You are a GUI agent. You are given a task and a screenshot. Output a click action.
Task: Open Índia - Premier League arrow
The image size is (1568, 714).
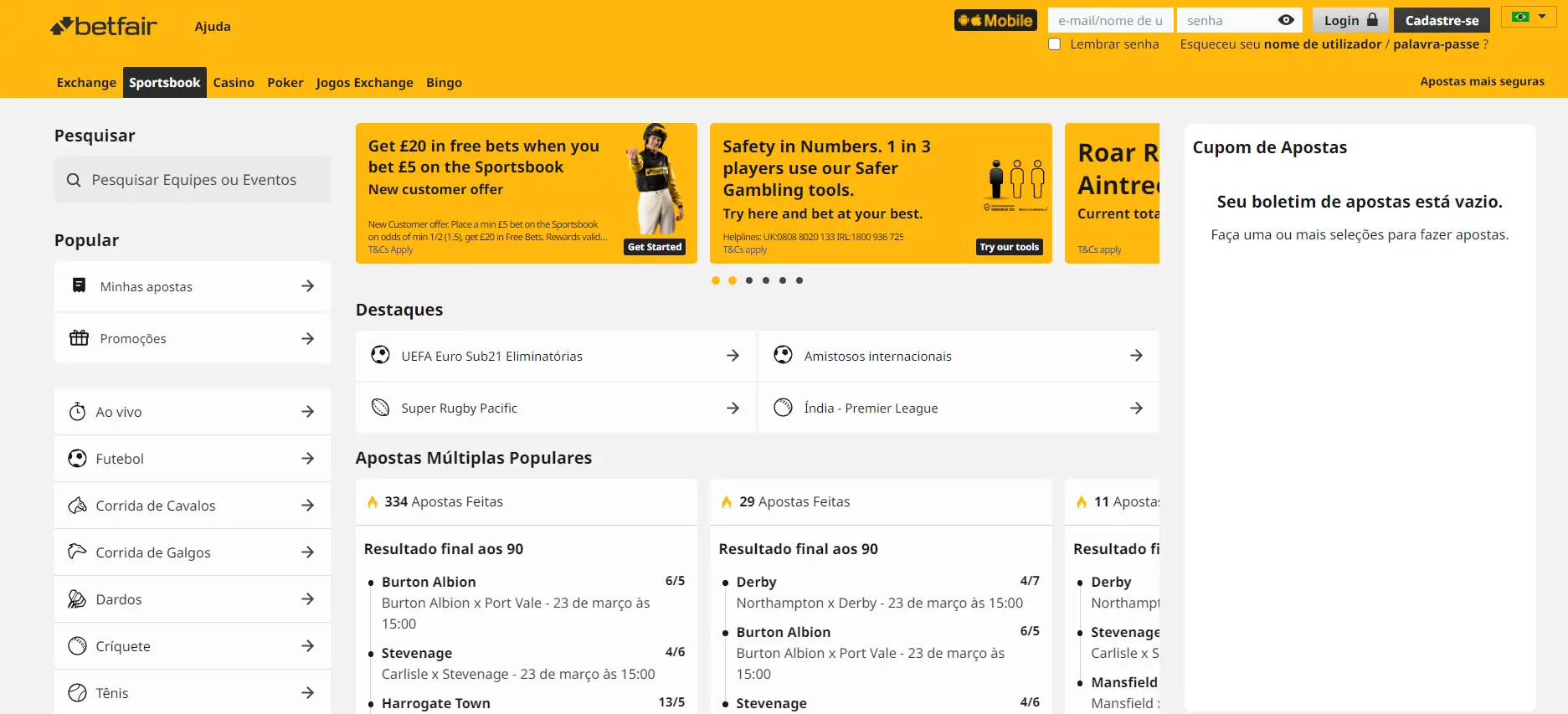1136,408
